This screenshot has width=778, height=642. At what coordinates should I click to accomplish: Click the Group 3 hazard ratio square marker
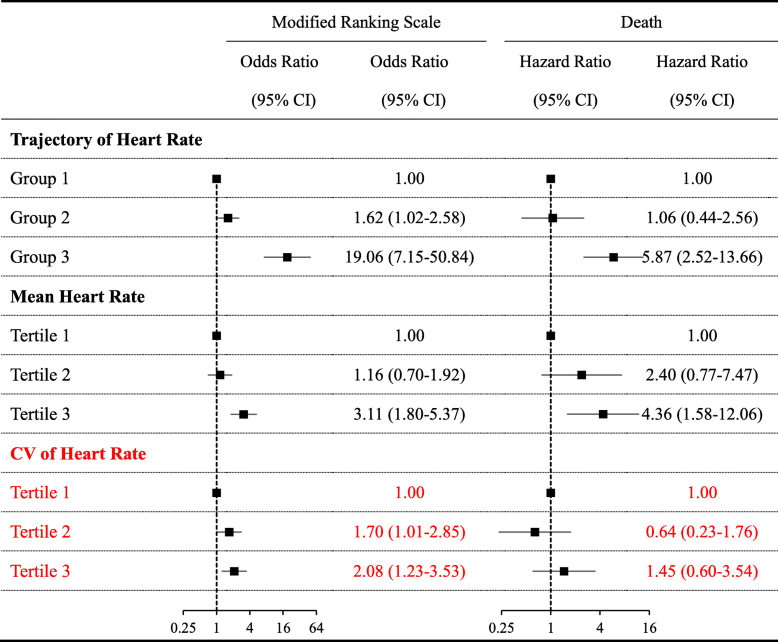pos(614,257)
